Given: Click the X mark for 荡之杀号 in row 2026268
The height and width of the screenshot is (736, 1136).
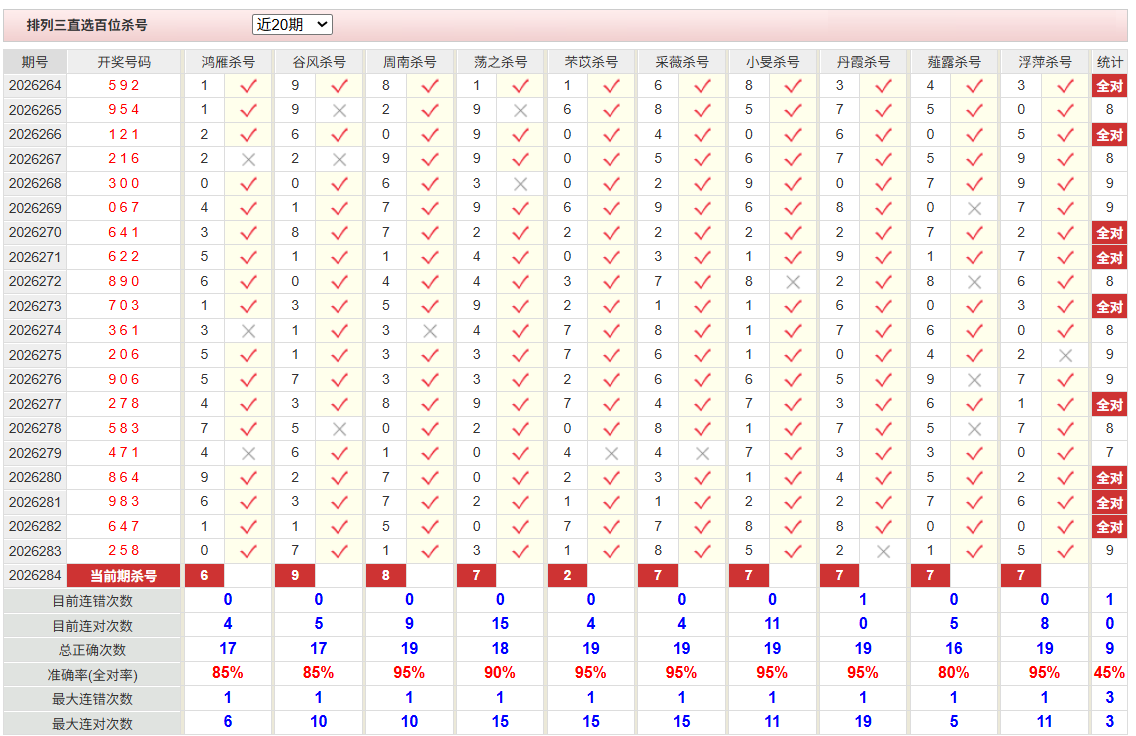Looking at the screenshot, I should tap(520, 184).
